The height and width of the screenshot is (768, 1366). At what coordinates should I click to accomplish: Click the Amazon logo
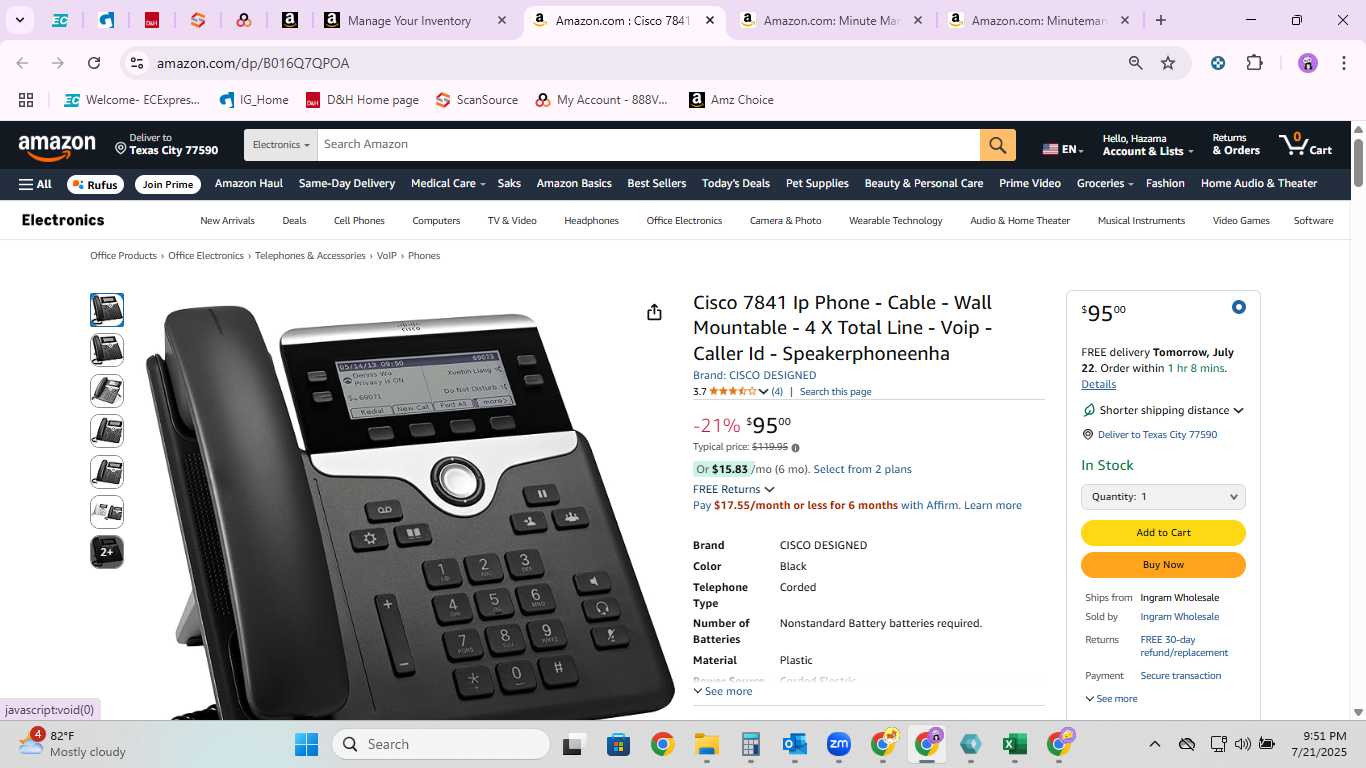coord(57,146)
